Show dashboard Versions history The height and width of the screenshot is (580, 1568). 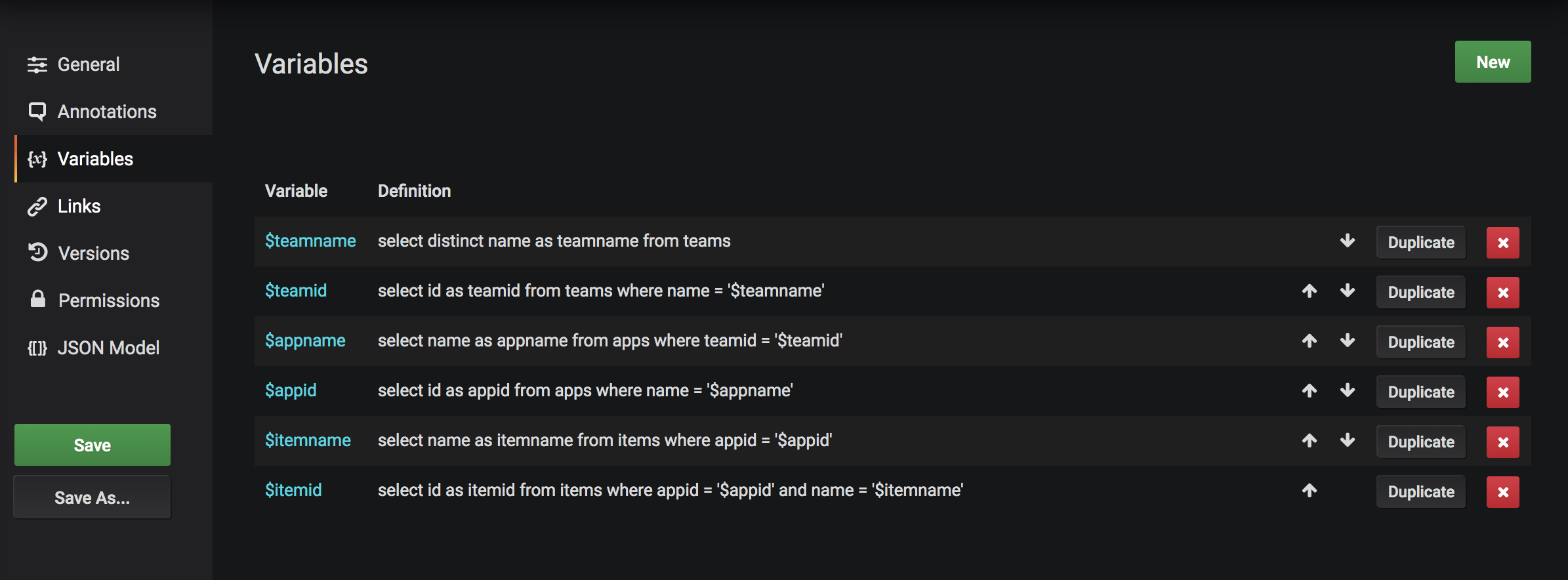pyautogui.click(x=93, y=253)
